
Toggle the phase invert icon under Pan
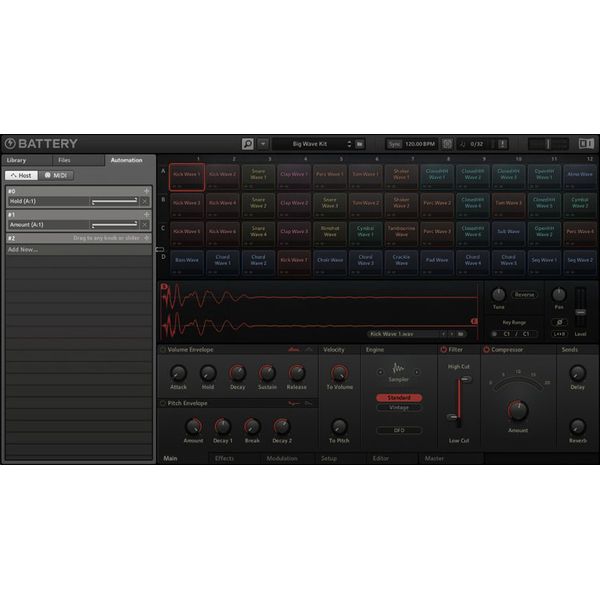[x=559, y=322]
